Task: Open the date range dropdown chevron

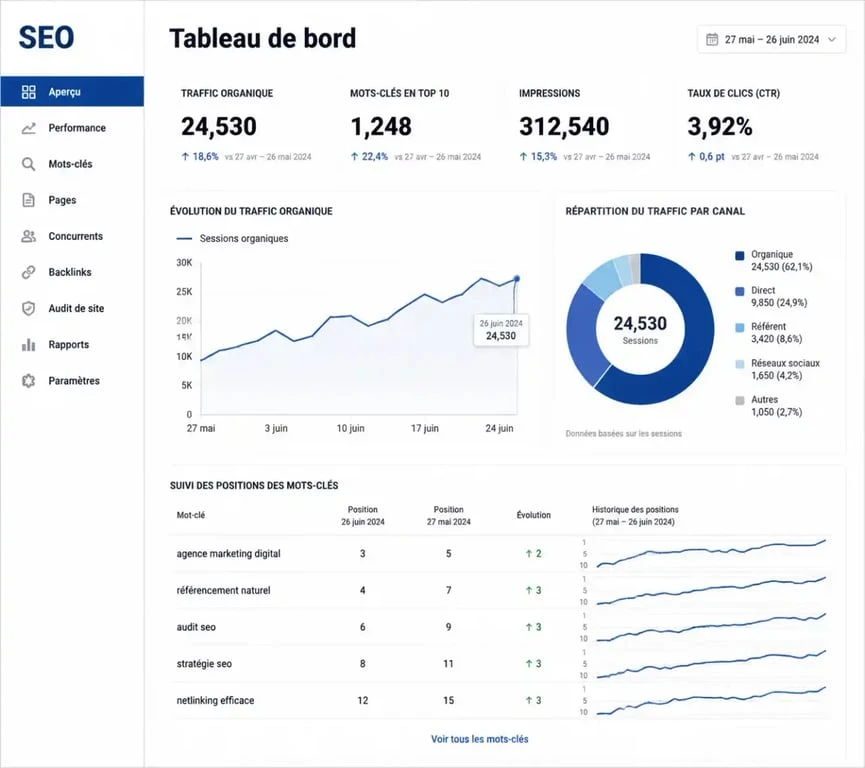Action: click(832, 39)
